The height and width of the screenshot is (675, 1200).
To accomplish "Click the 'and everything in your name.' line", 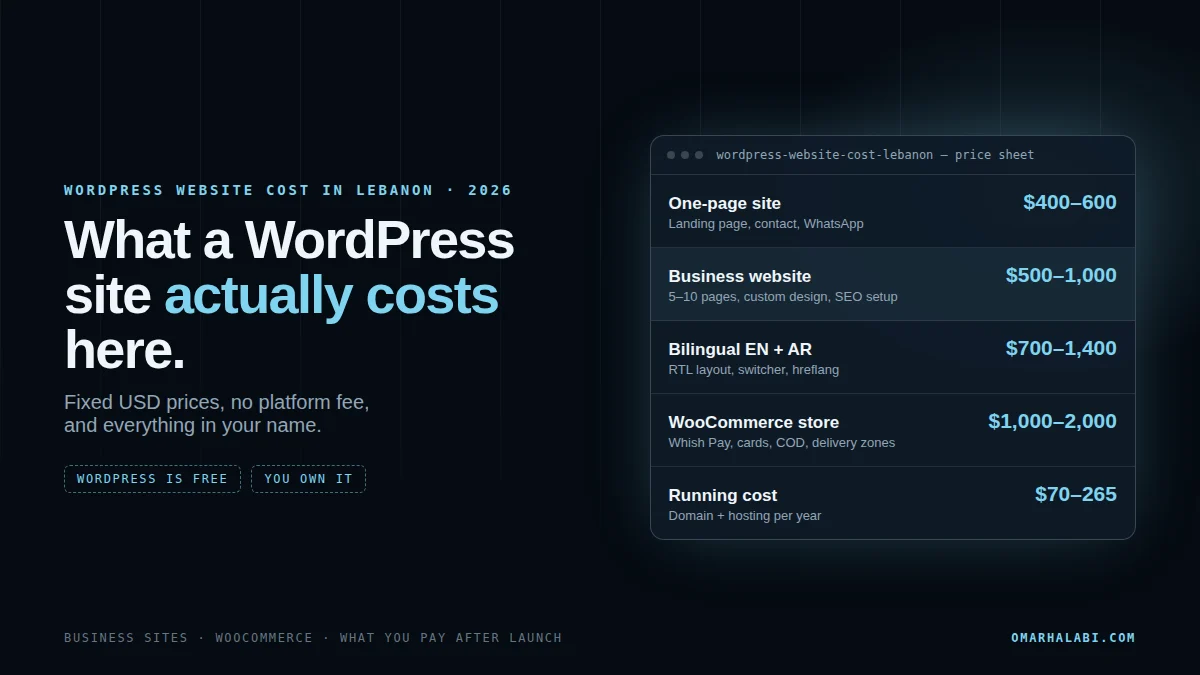I will (193, 425).
